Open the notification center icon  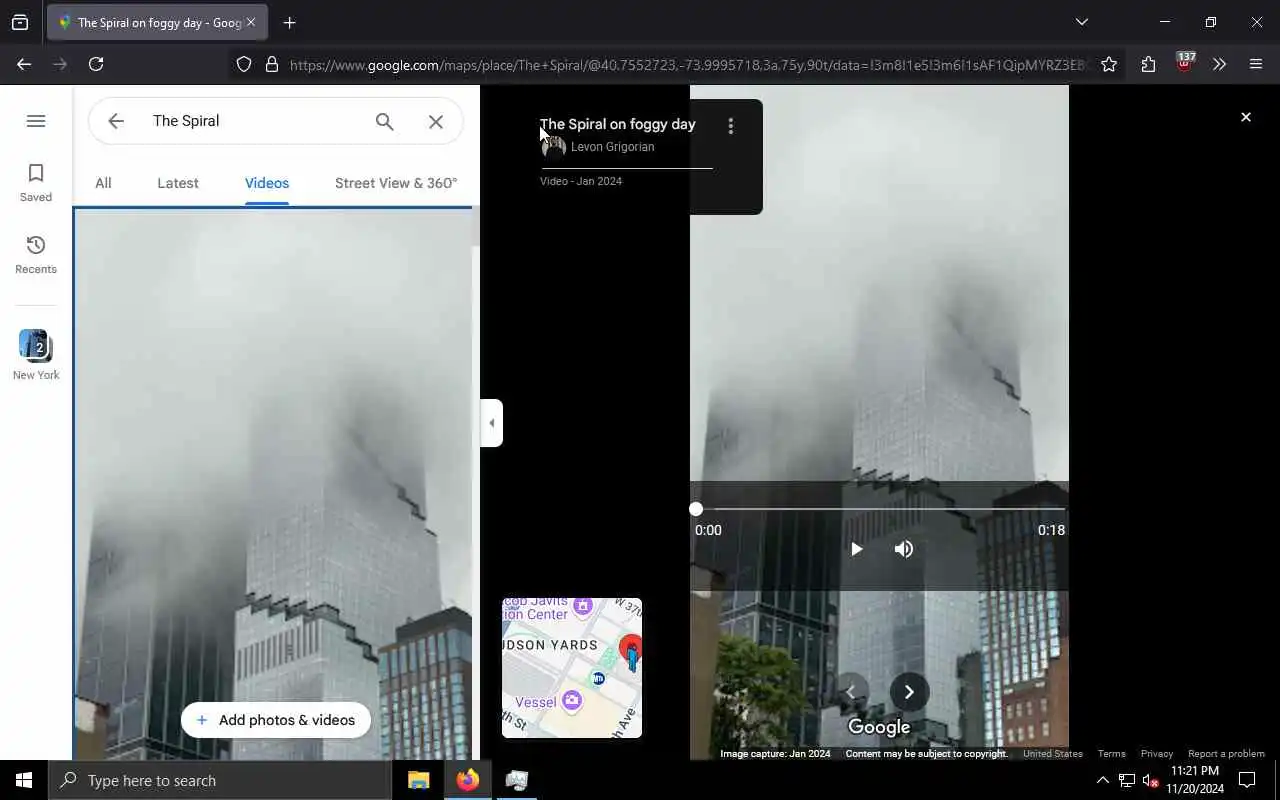(x=1247, y=780)
